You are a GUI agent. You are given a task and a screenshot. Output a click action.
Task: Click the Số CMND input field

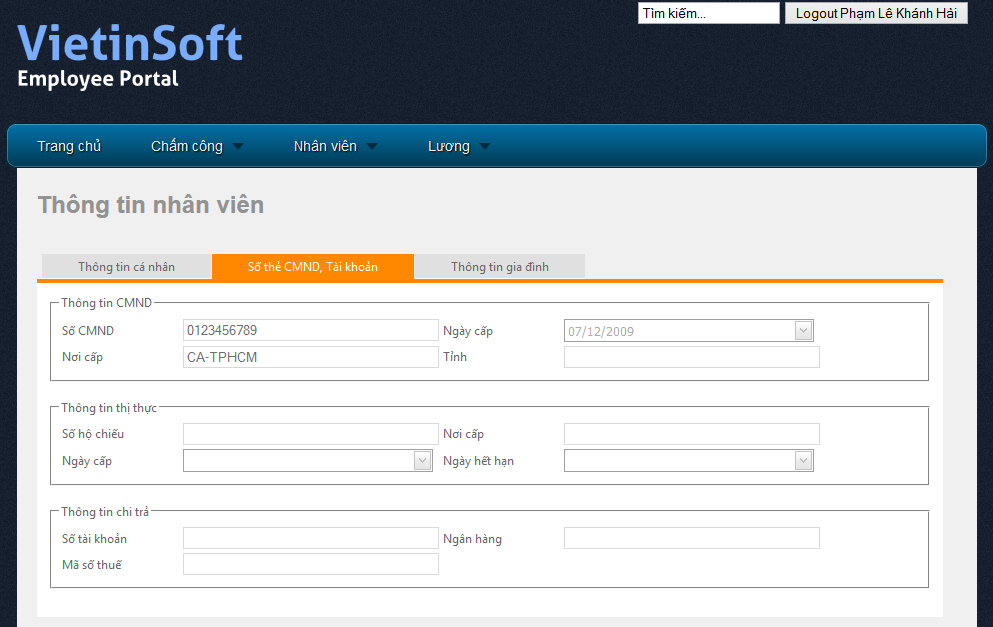[310, 330]
